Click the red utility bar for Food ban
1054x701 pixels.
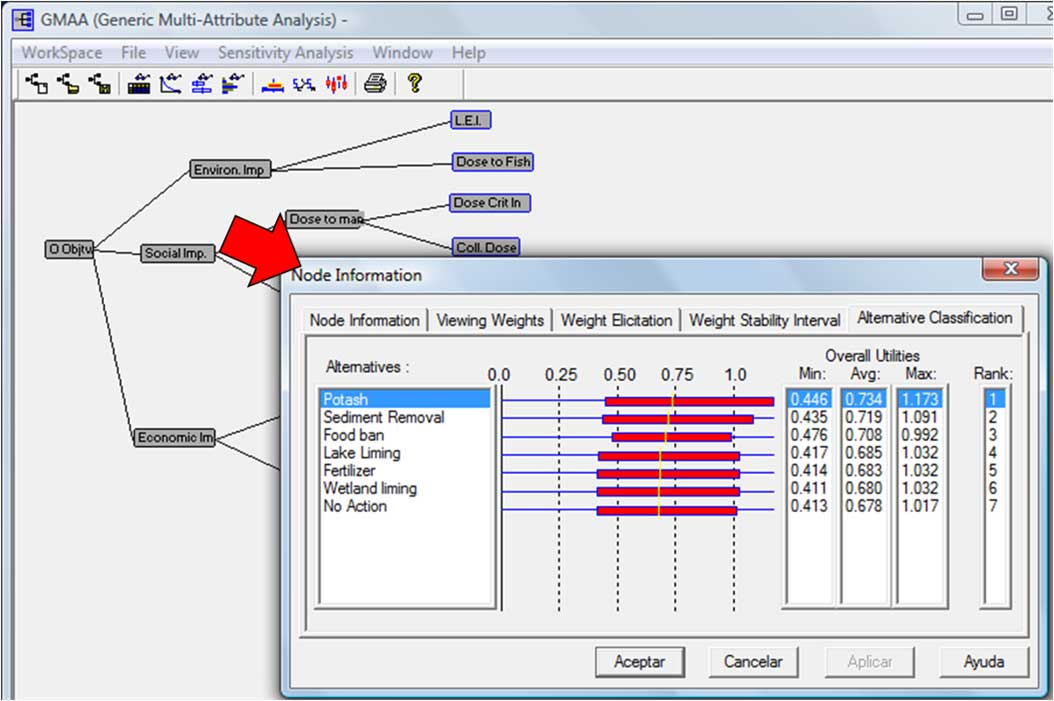pyautogui.click(x=671, y=436)
